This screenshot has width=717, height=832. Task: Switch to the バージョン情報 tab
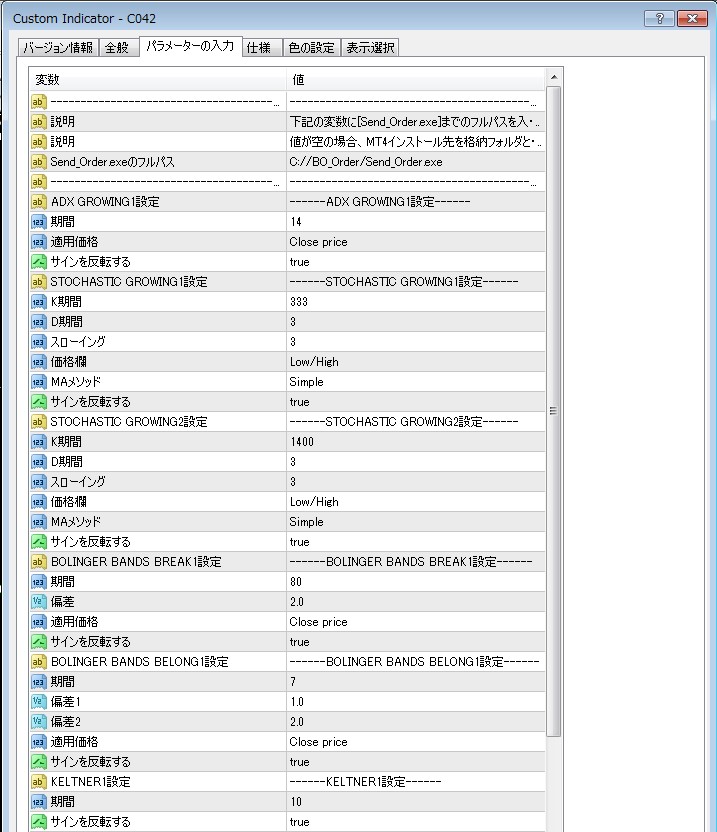coord(58,48)
